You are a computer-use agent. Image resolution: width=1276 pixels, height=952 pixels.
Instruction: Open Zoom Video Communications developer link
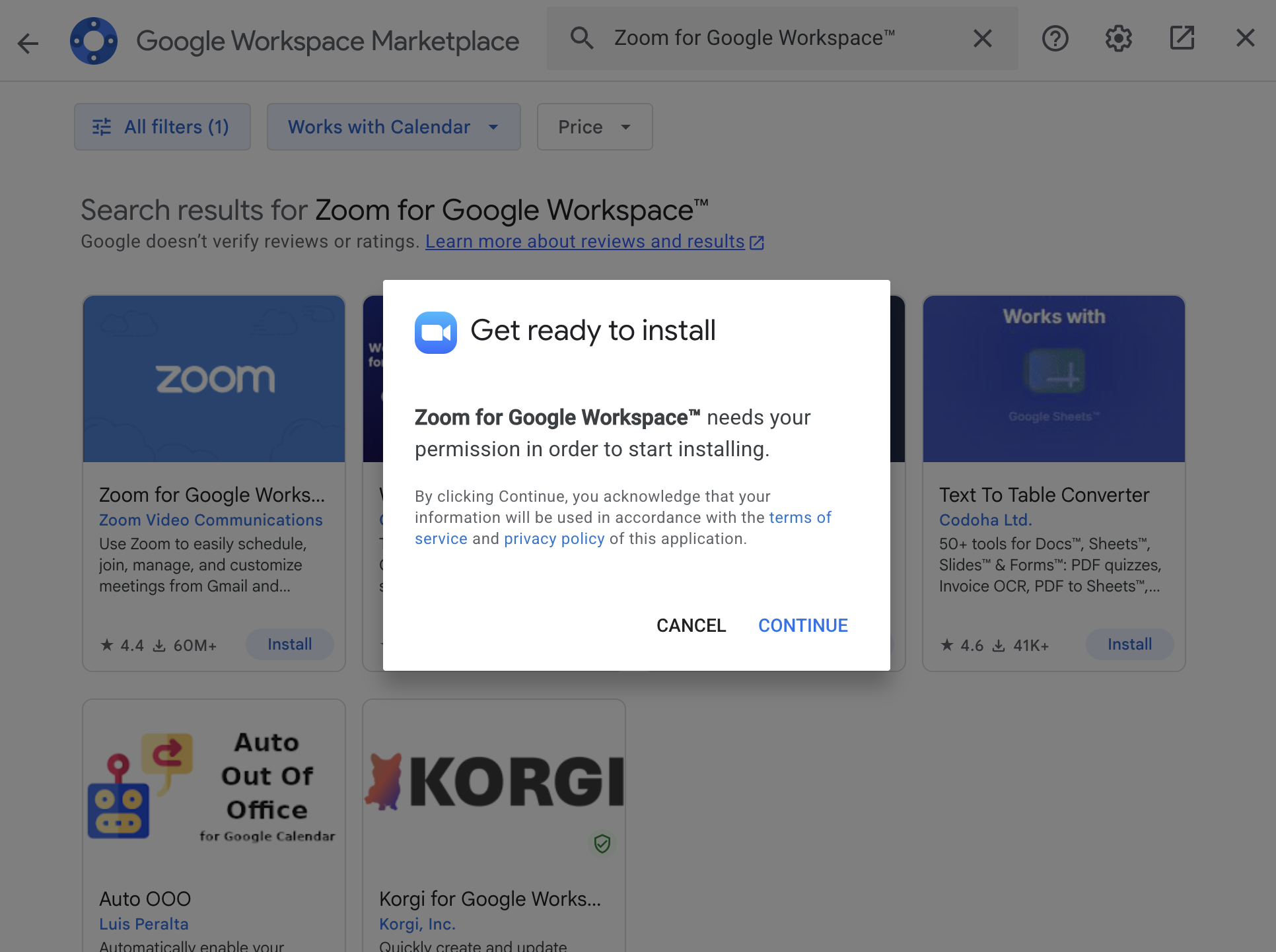[x=211, y=520]
